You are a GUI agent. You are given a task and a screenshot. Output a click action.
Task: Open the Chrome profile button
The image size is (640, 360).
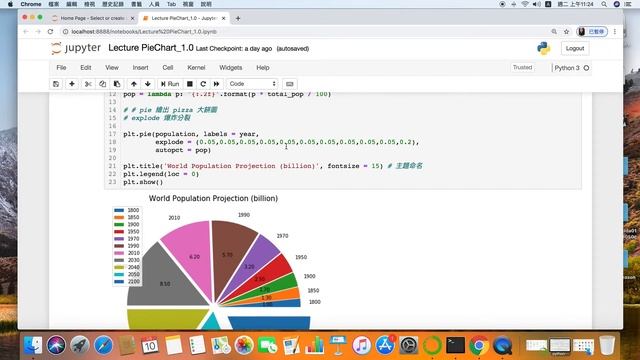(x=592, y=31)
